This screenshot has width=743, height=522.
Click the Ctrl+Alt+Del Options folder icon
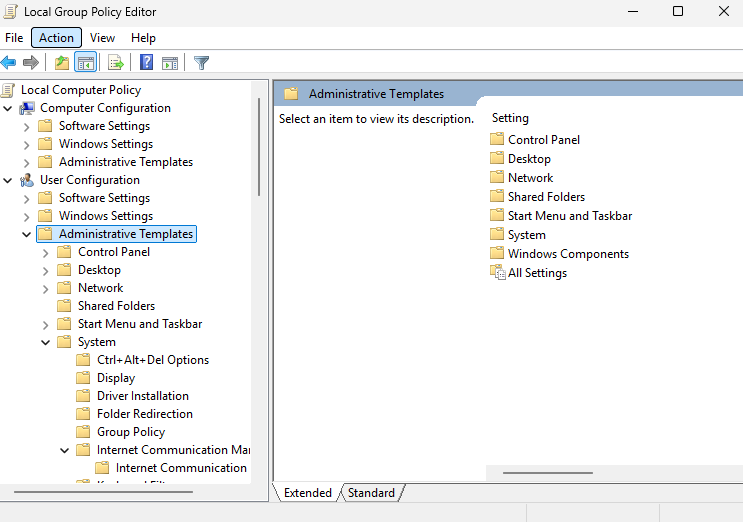83,360
